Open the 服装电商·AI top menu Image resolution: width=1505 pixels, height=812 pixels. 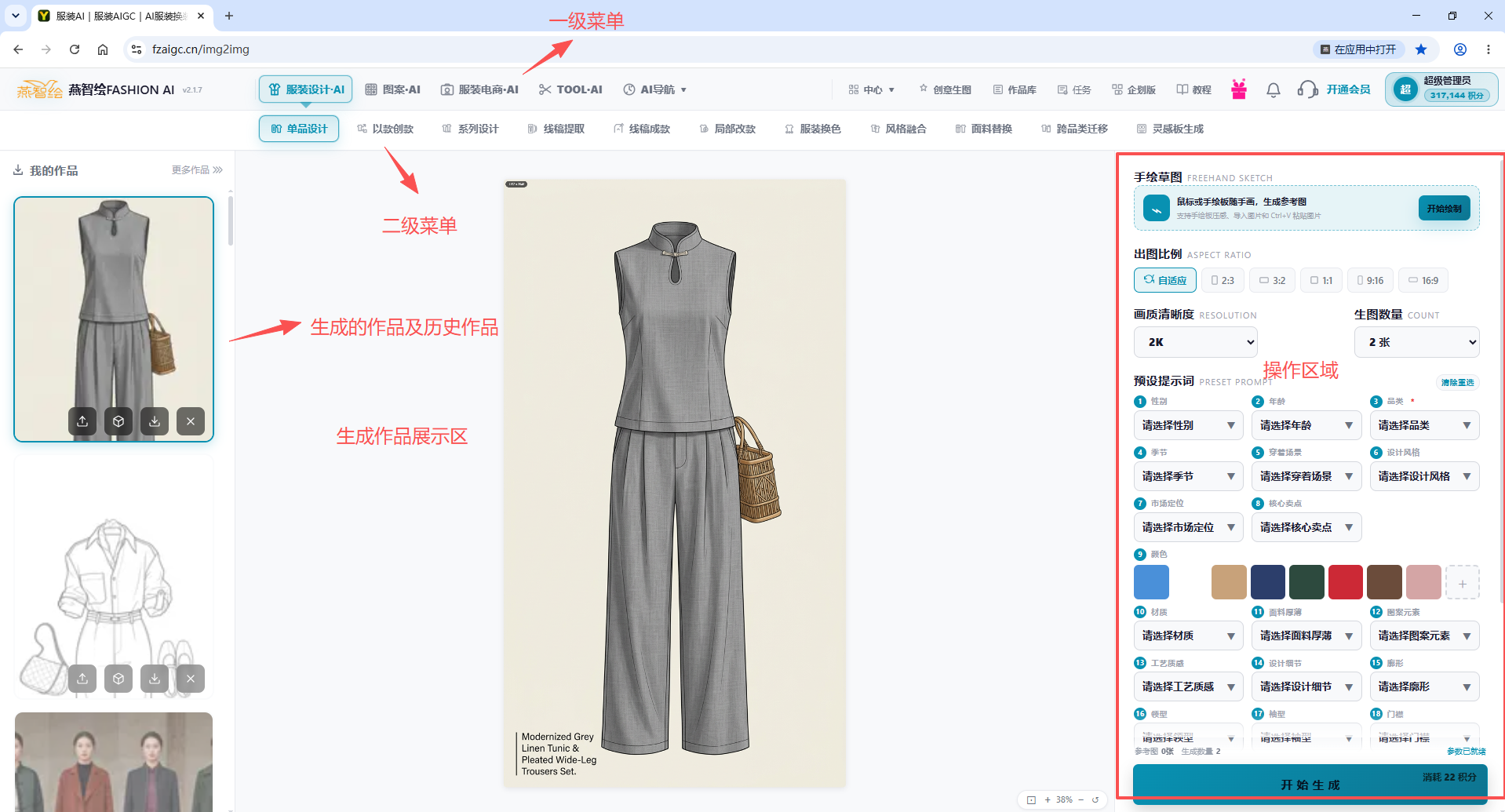pyautogui.click(x=479, y=89)
